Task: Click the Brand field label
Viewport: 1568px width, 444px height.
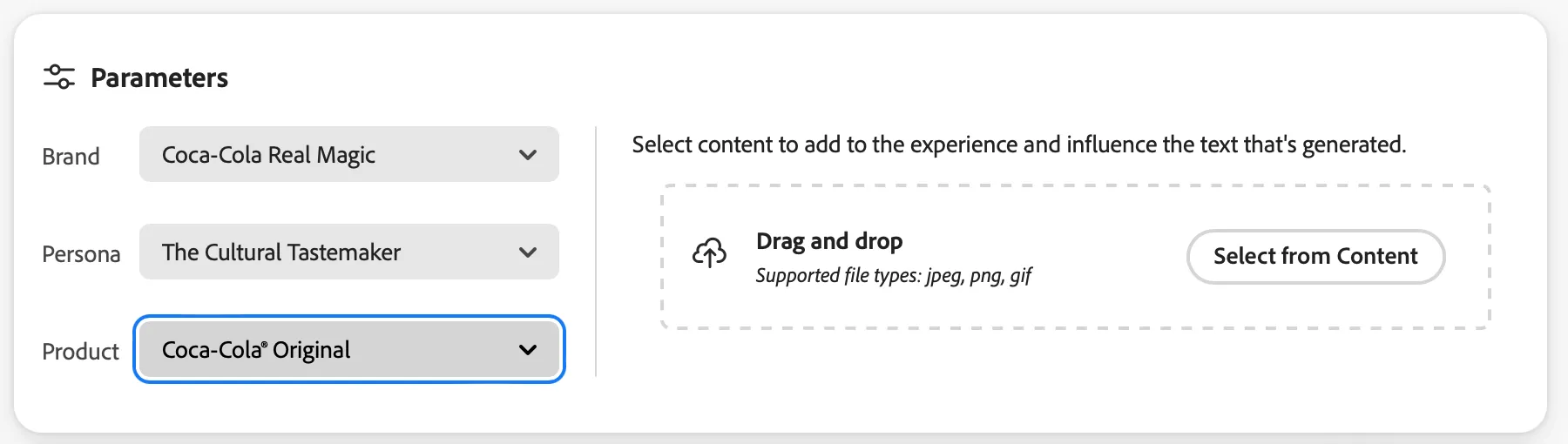Action: (71, 157)
